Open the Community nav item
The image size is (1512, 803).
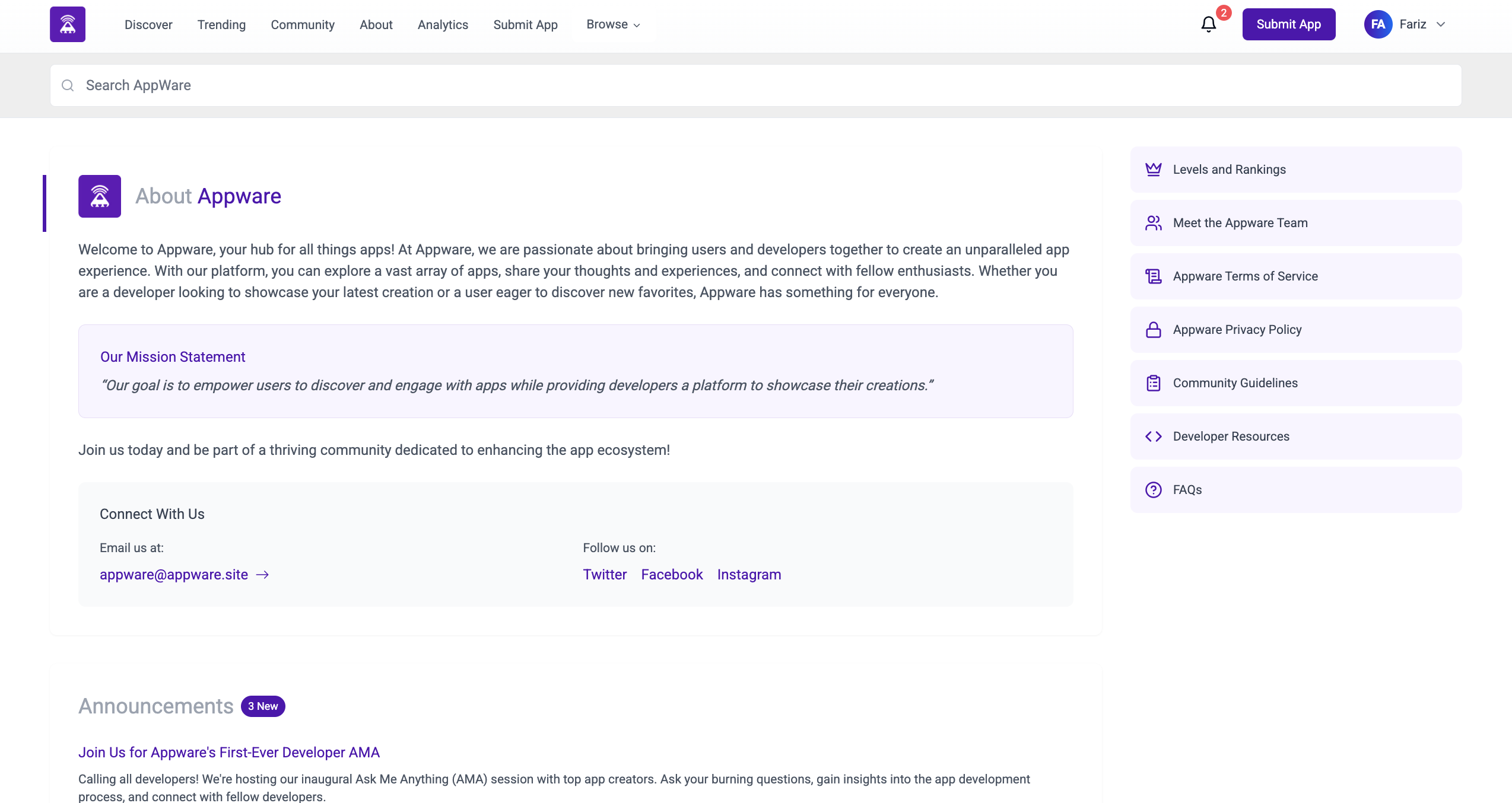coord(303,24)
